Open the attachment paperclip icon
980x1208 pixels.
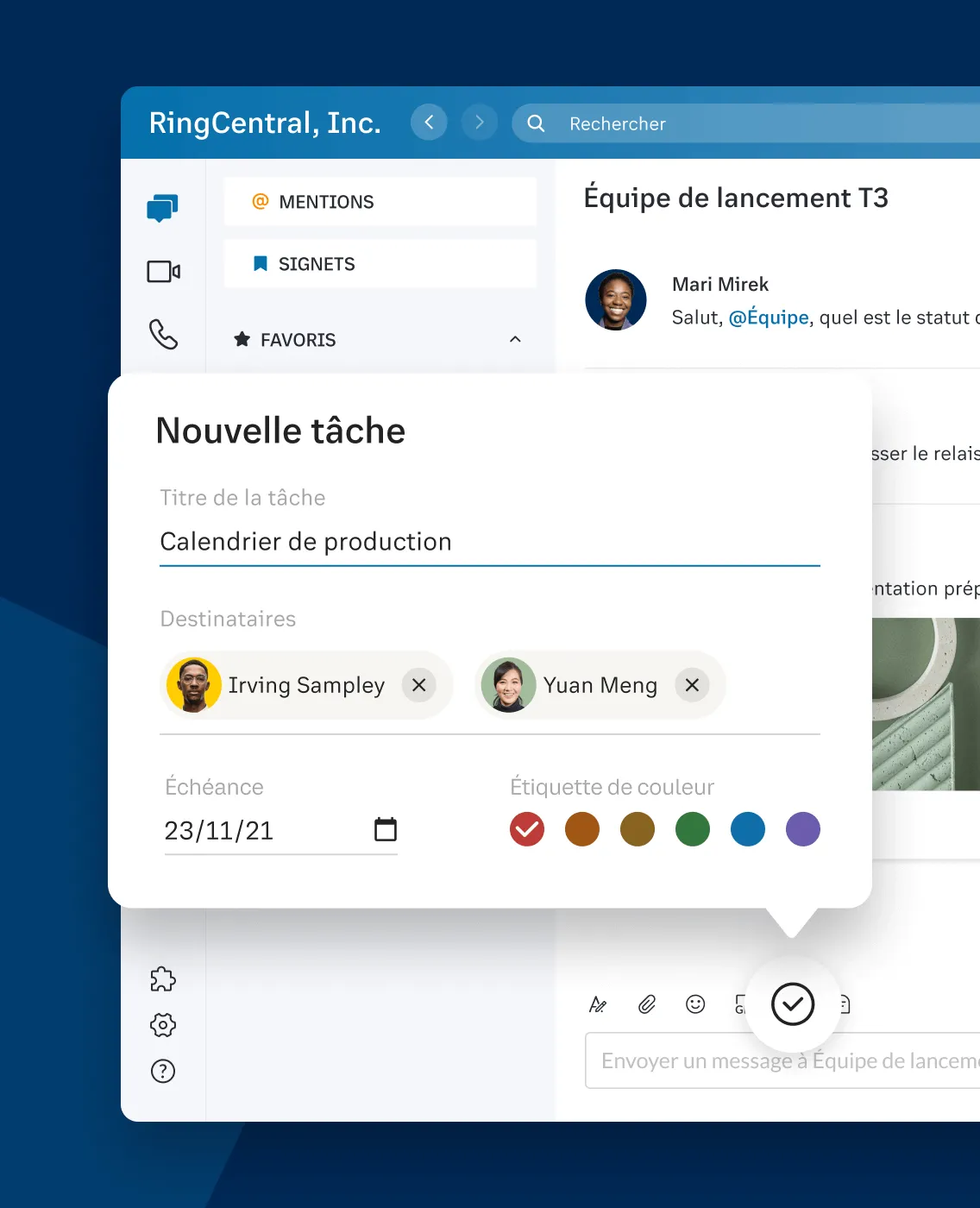[x=646, y=1004]
